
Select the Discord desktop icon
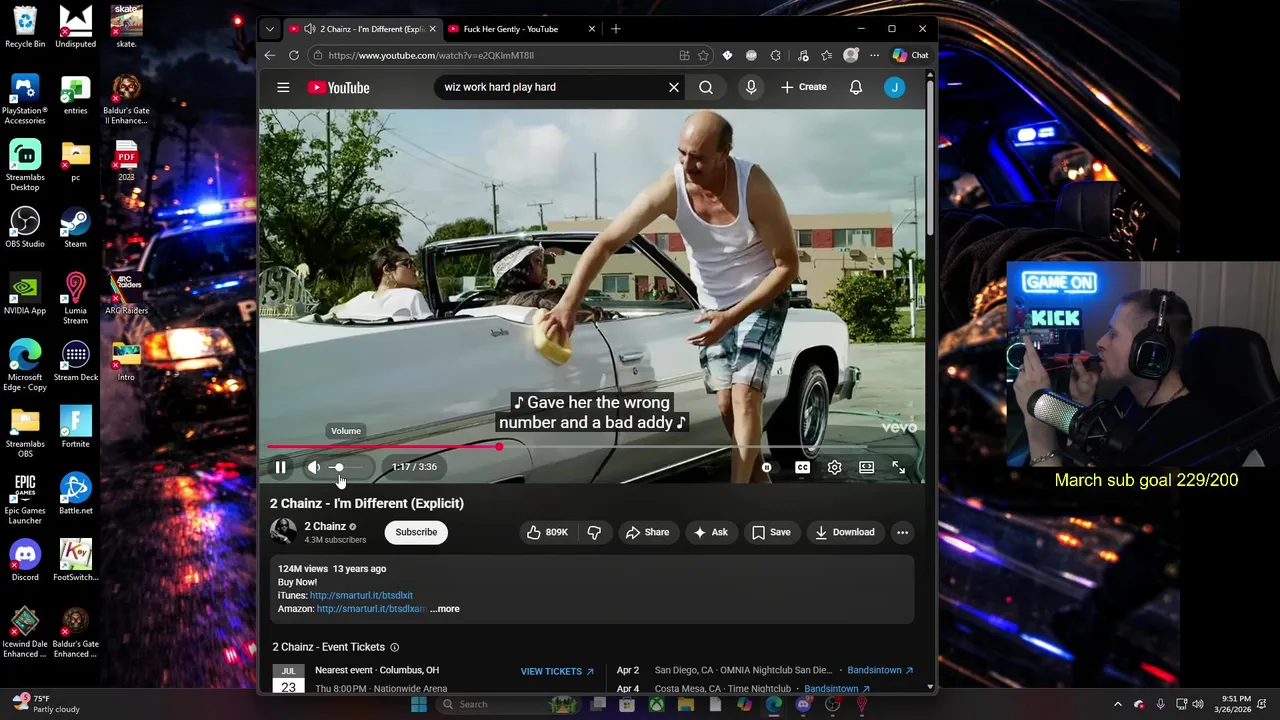[x=25, y=560]
